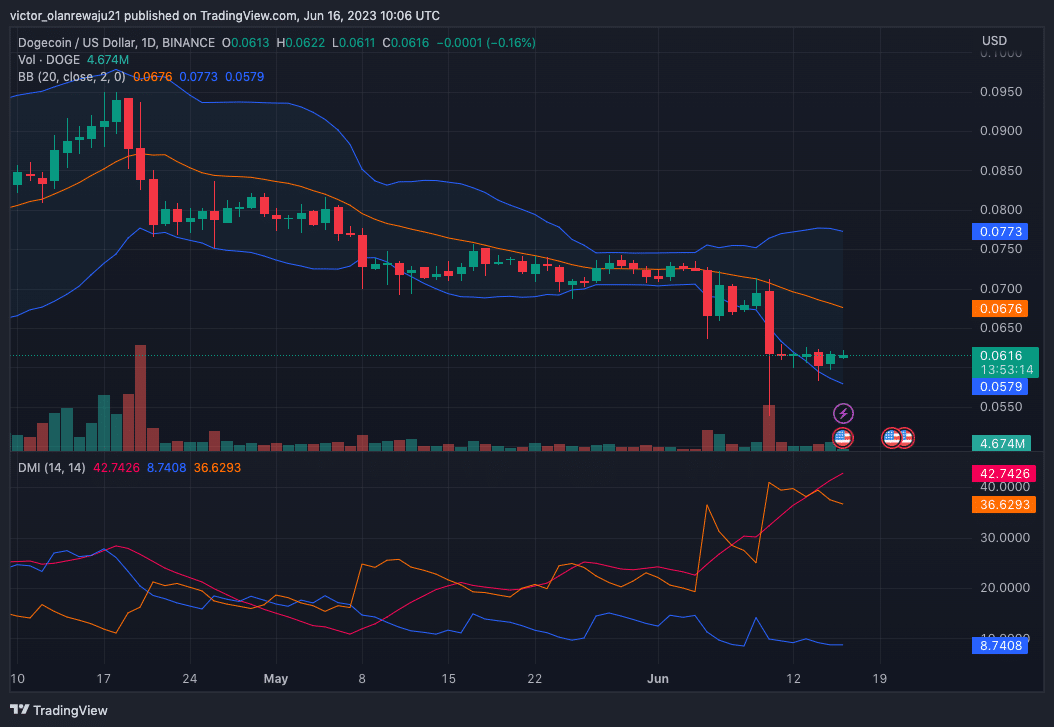Click the 22 date label on time axis
The image size is (1054, 727).
click(534, 679)
